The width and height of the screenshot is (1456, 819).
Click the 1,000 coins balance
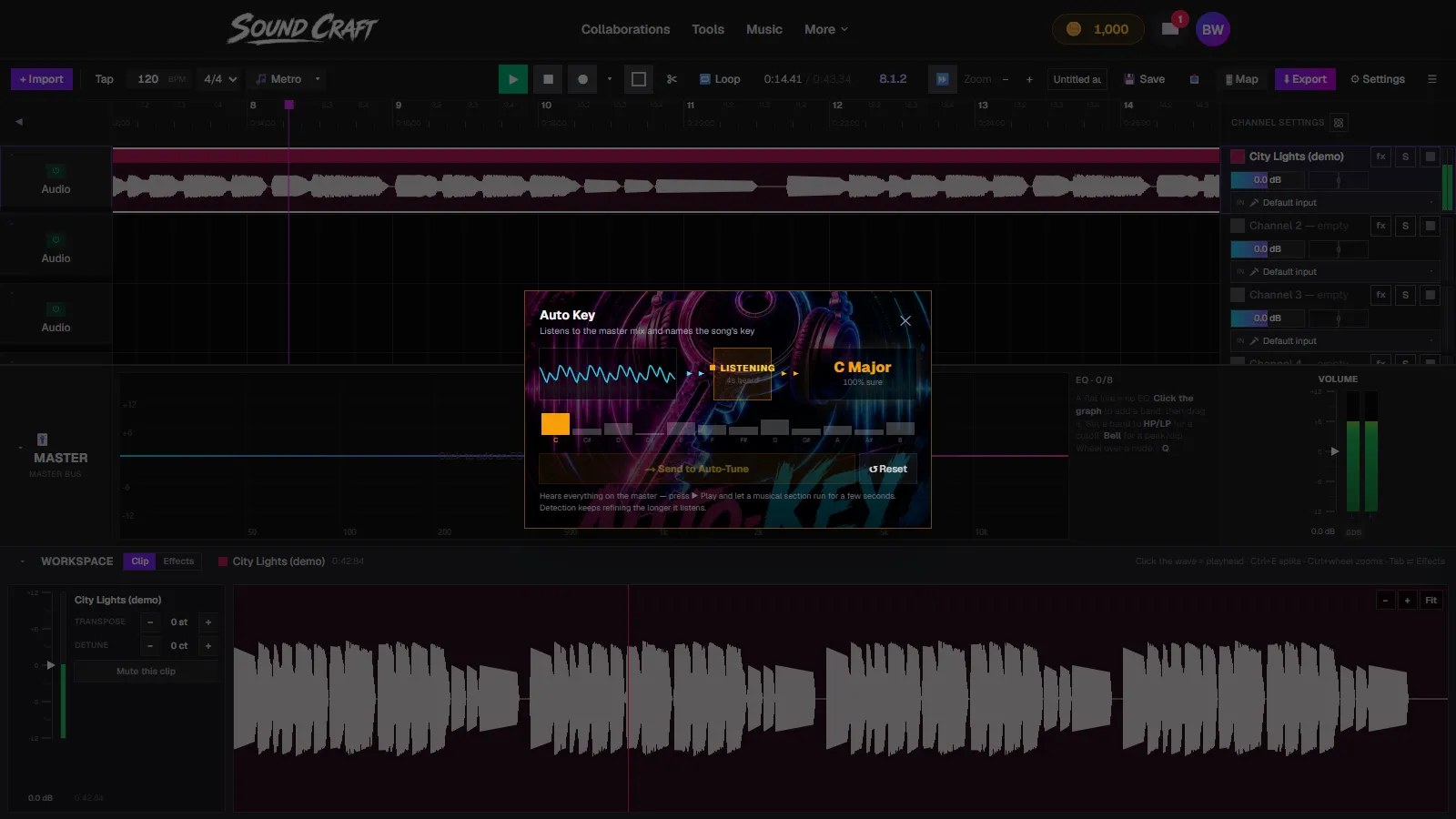[1097, 29]
